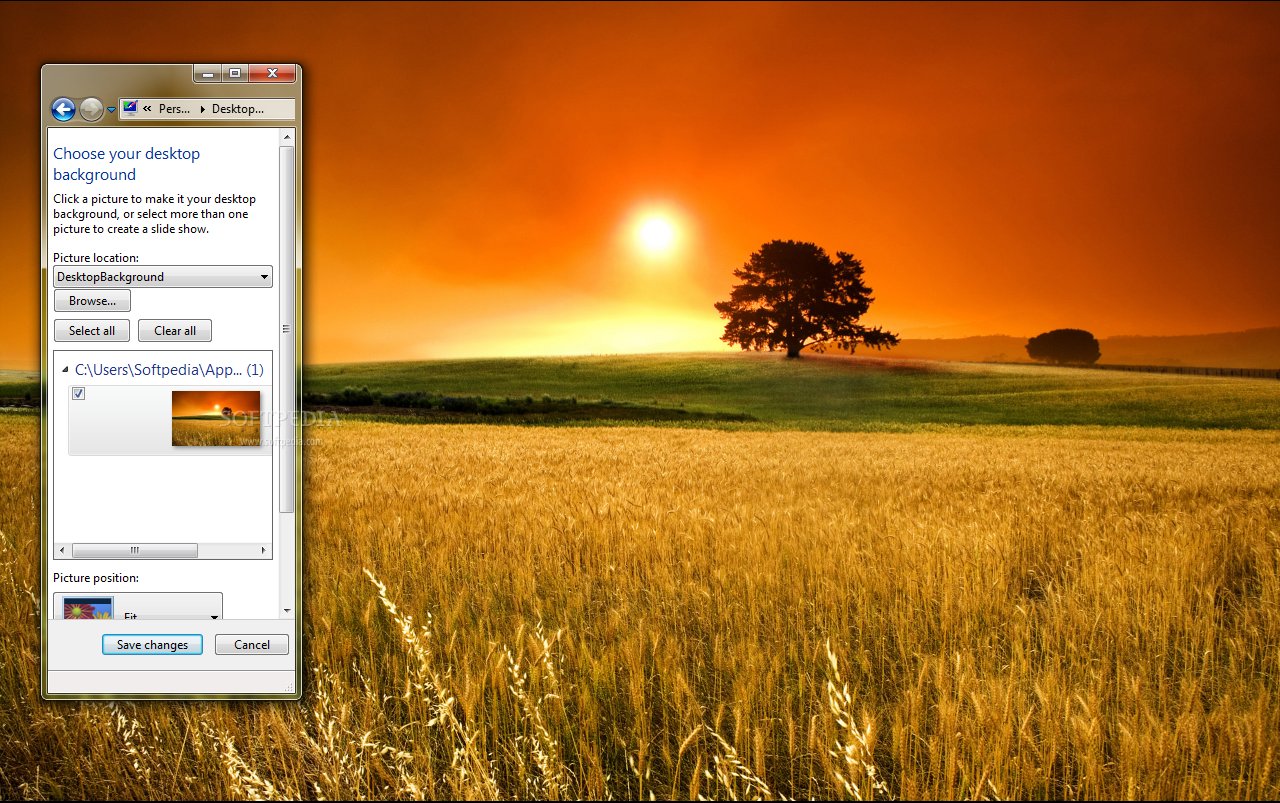Open the Picture location dropdown showing DesktopBackground
The height and width of the screenshot is (803, 1280).
pyautogui.click(x=163, y=277)
